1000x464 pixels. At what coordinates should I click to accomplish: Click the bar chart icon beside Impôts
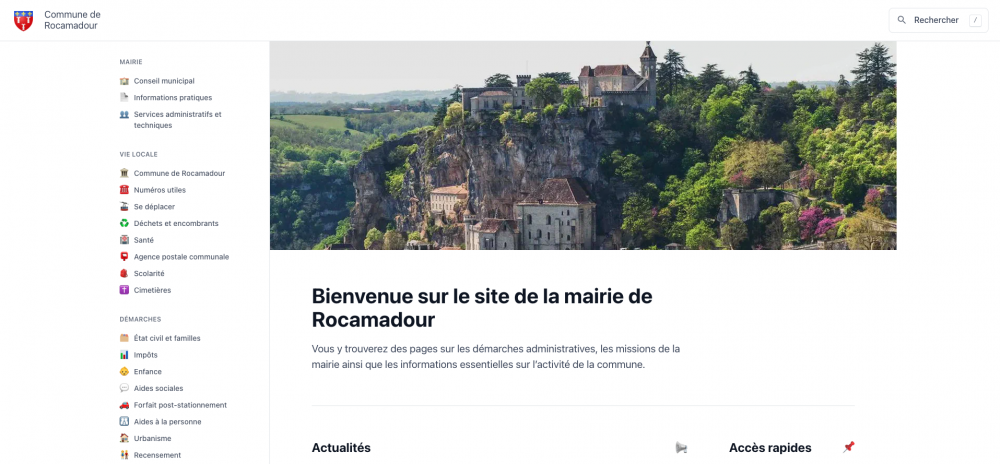tap(124, 355)
